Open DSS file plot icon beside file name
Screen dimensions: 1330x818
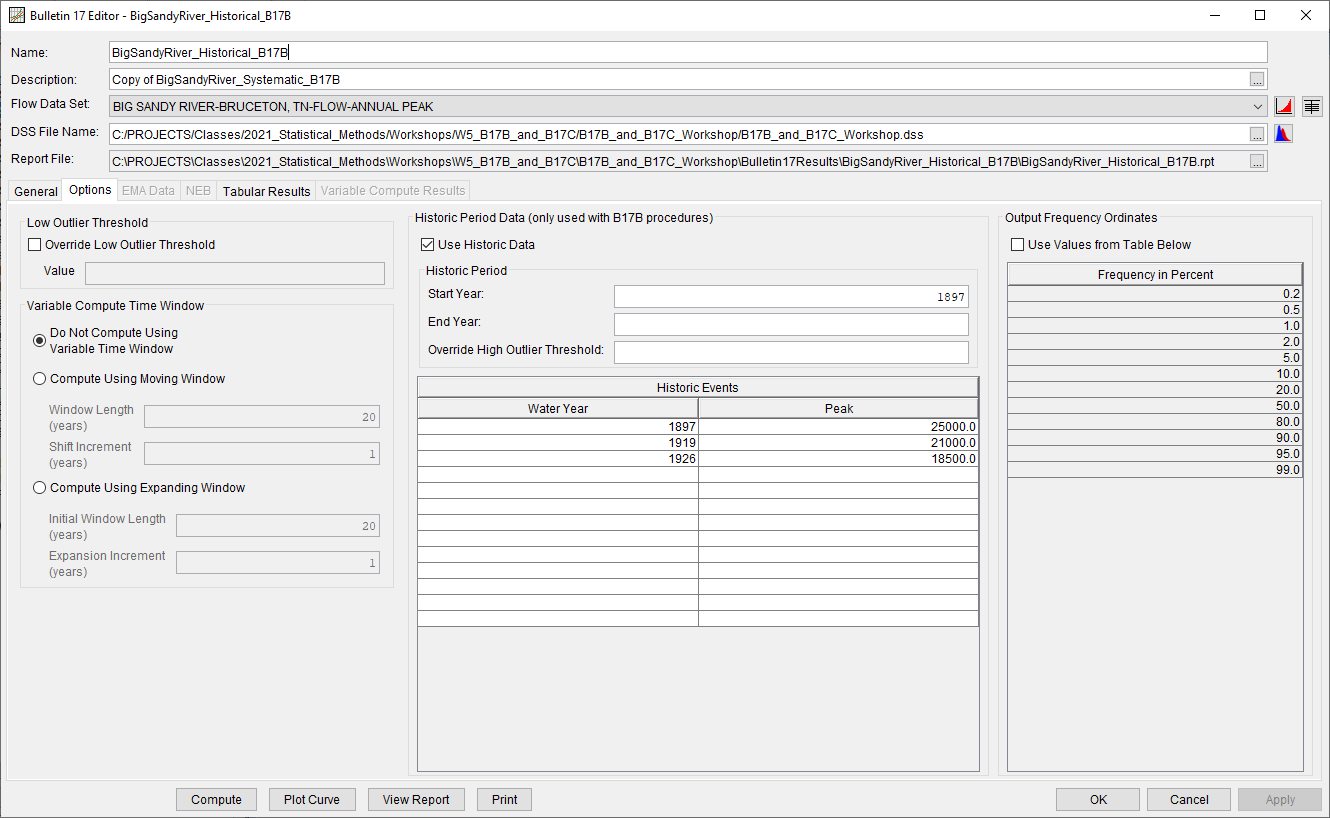pyautogui.click(x=1283, y=133)
